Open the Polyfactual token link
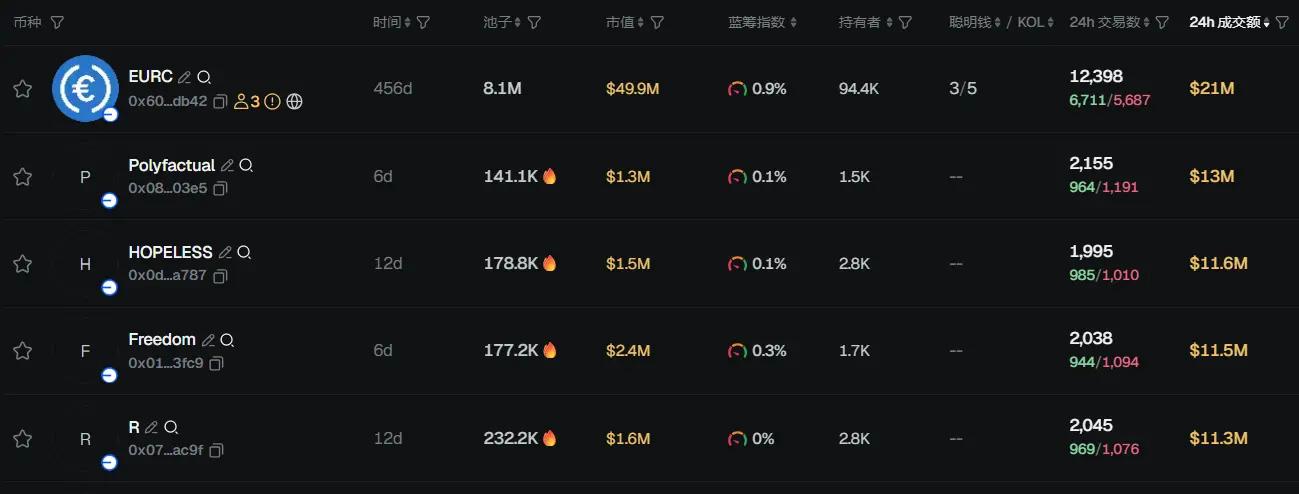Viewport: 1299px width, 494px height. click(x=172, y=165)
